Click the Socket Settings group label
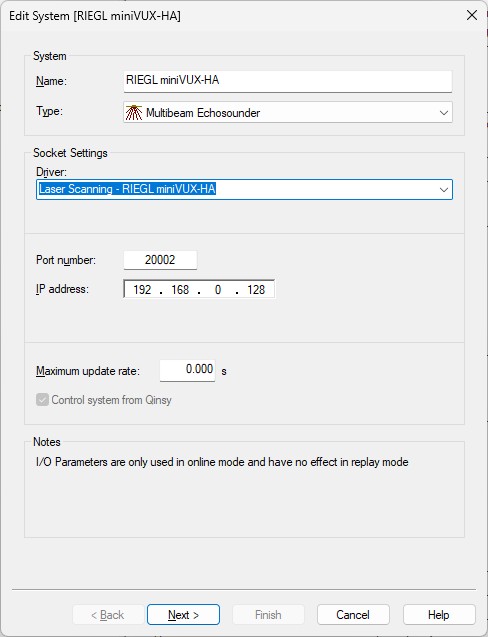This screenshot has height=637, width=488. click(x=70, y=153)
